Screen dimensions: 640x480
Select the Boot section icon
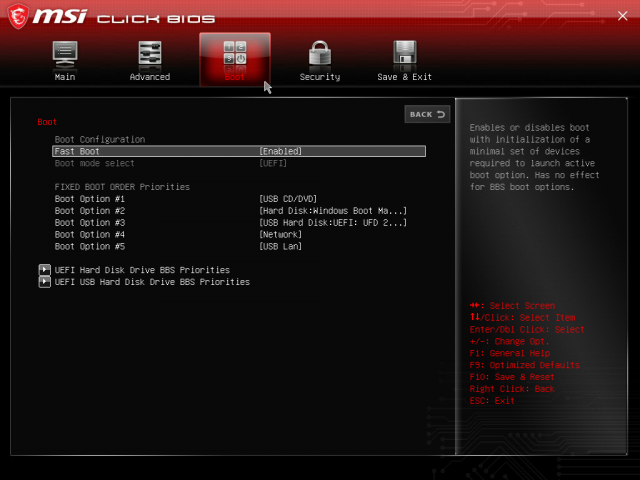(235, 54)
